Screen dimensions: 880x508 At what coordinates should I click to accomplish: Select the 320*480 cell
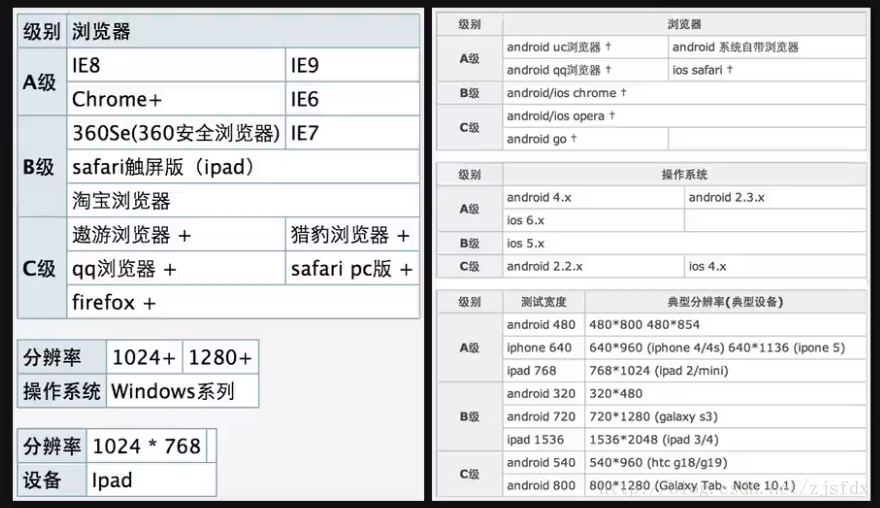tap(725, 394)
